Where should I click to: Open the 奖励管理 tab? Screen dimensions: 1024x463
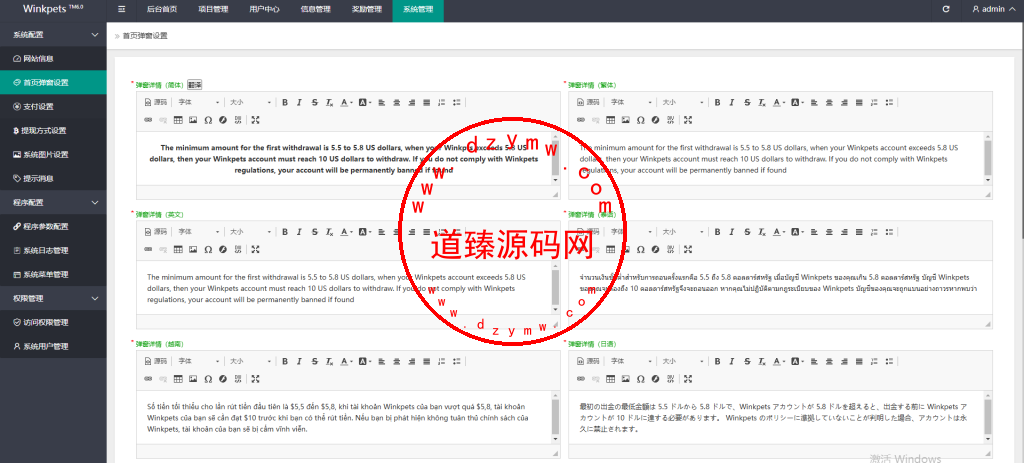[x=366, y=10]
